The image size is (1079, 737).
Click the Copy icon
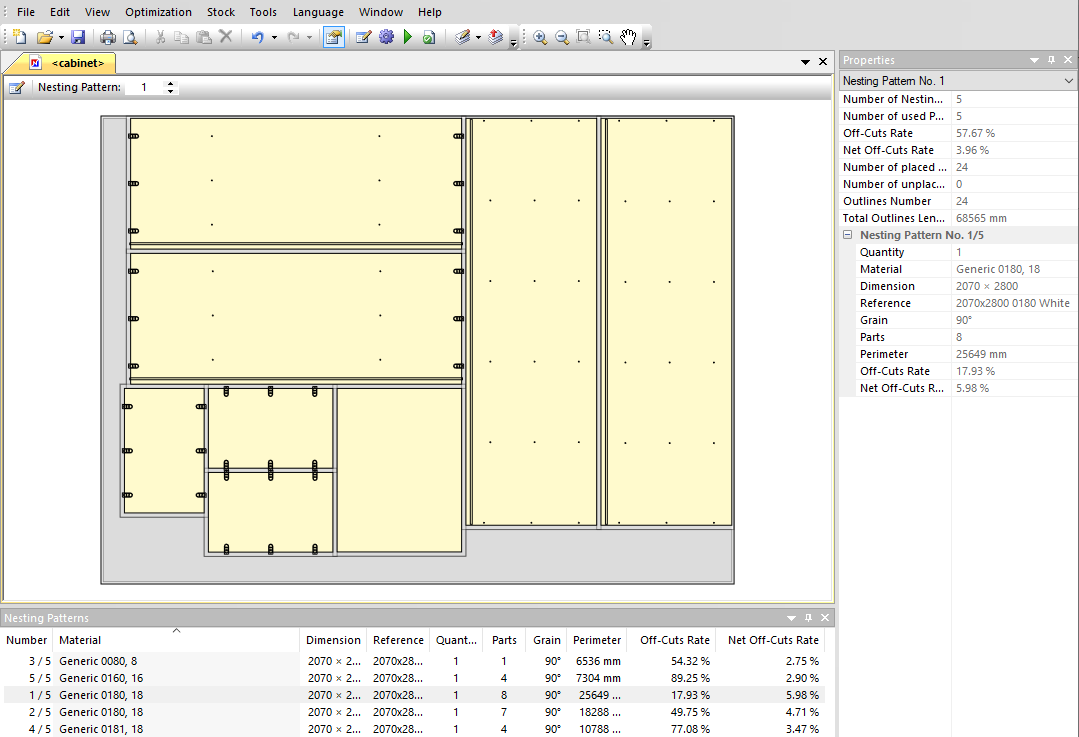point(182,37)
